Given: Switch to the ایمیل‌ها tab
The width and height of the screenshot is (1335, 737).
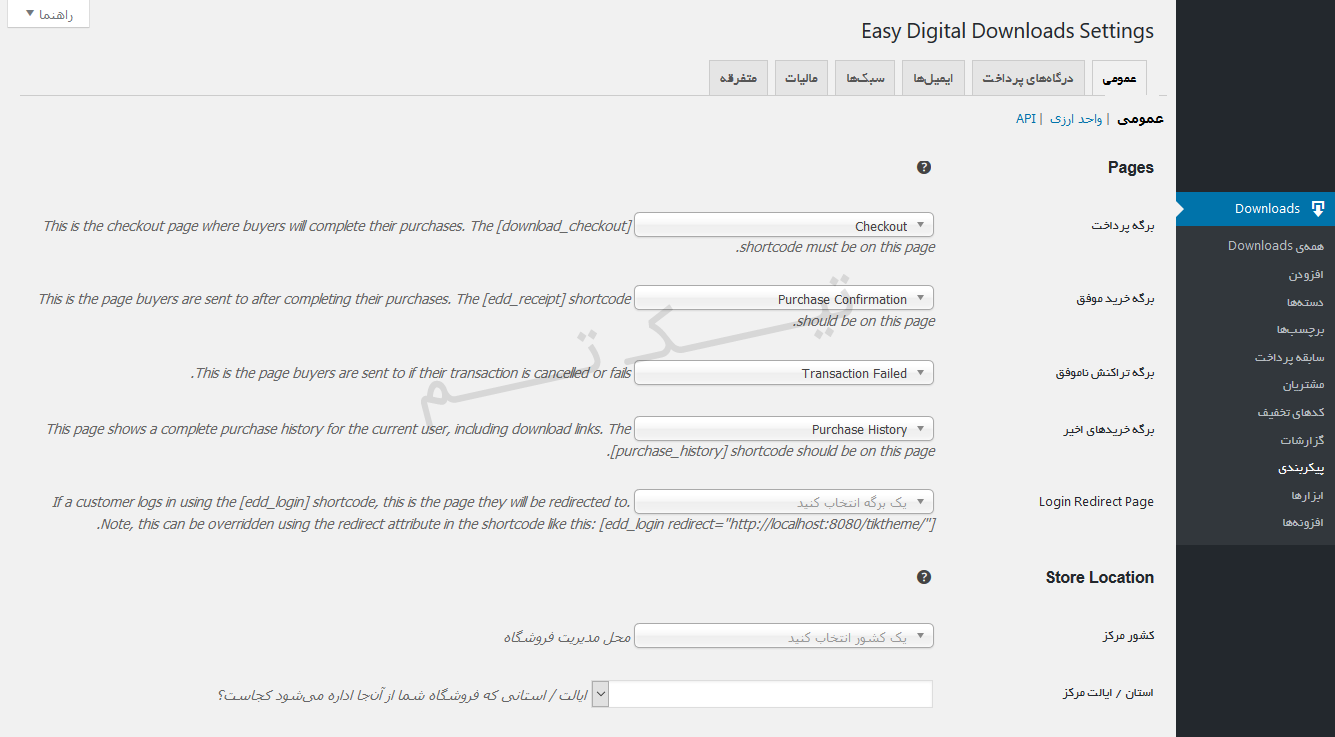Looking at the screenshot, I should coord(933,78).
